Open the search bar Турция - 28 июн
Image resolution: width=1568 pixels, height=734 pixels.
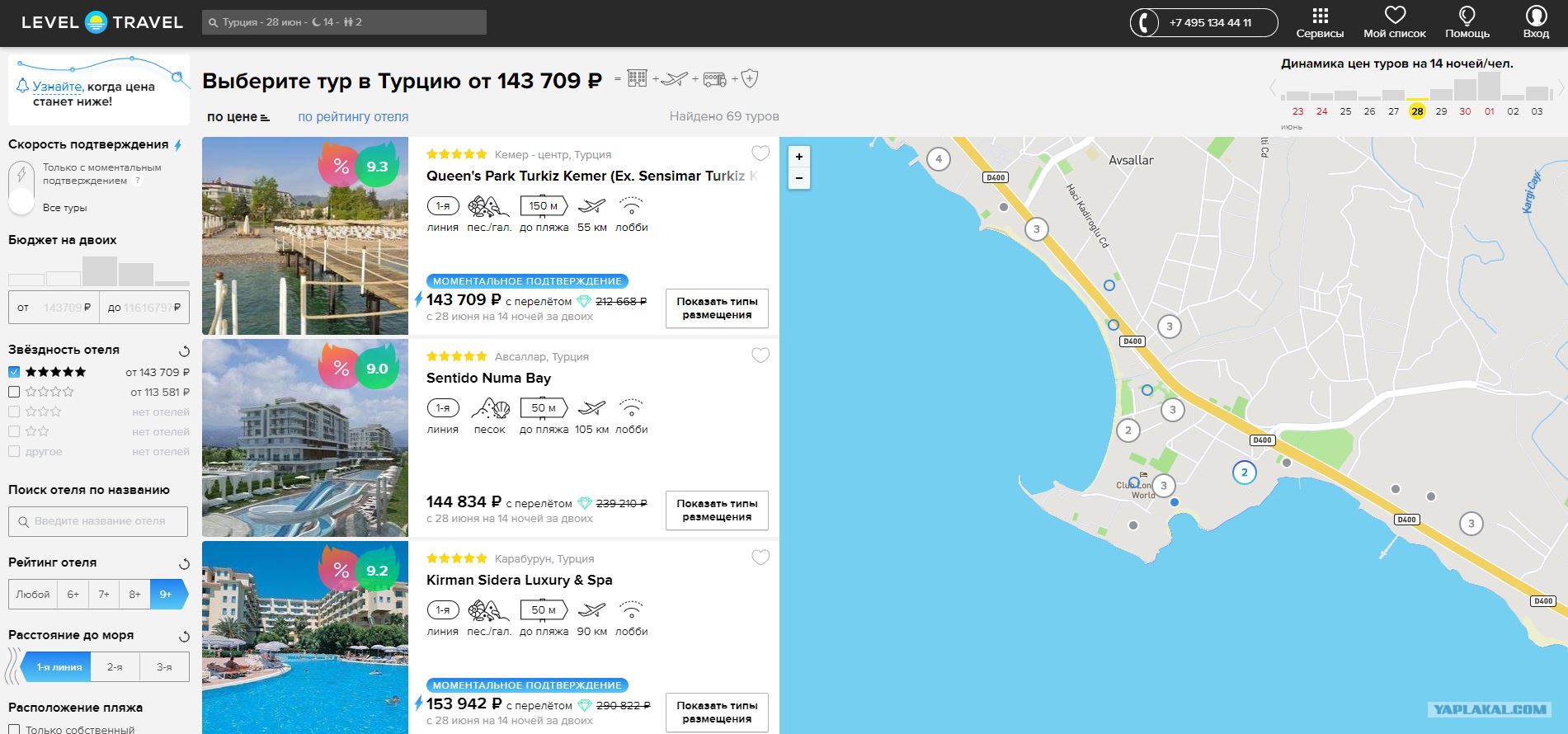344,22
